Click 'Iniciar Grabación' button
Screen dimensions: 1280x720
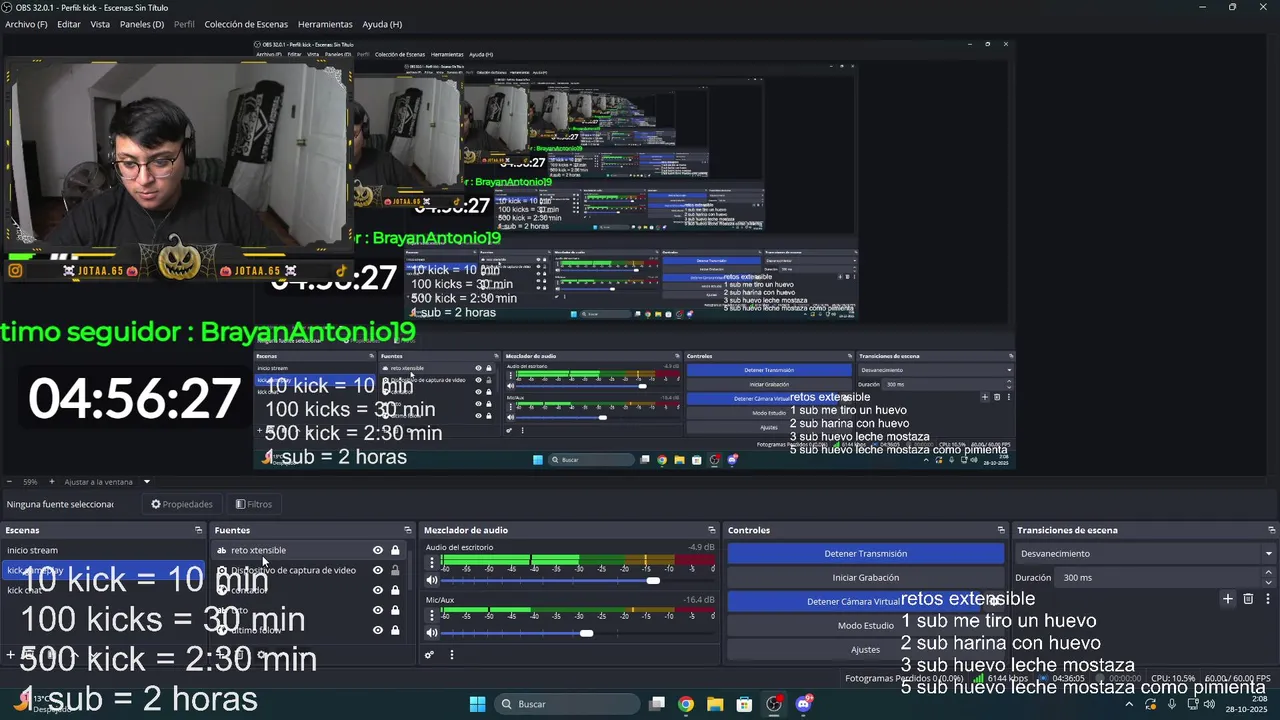click(x=866, y=577)
